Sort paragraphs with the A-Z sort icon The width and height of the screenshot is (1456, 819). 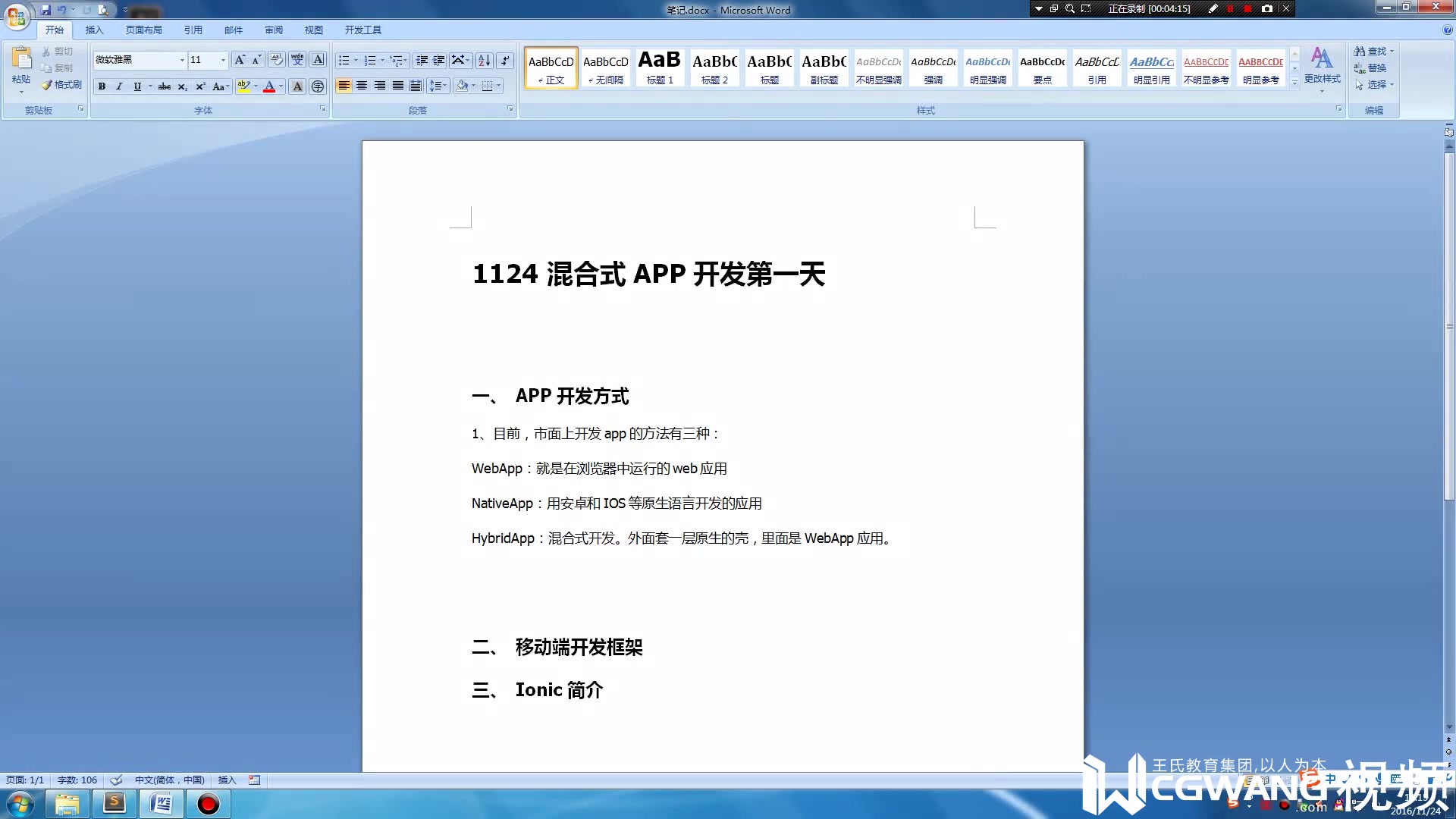(483, 60)
